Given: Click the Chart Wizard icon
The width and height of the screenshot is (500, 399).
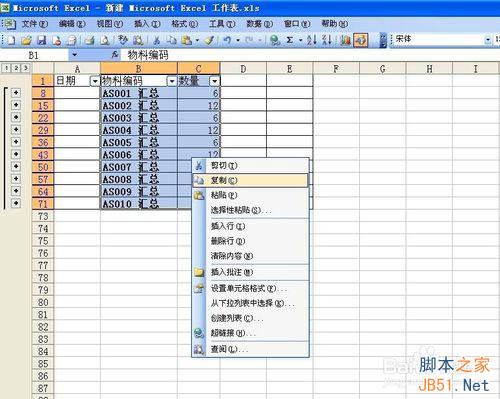Looking at the screenshot, I should (345, 40).
